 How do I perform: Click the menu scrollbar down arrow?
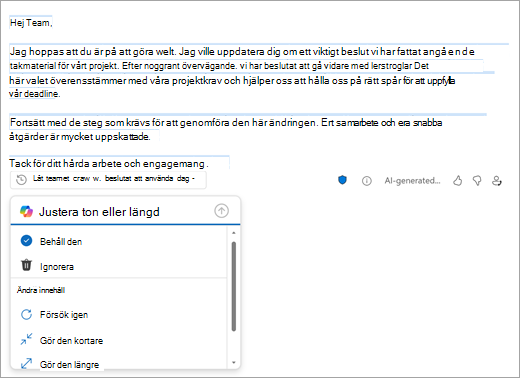pyautogui.click(x=234, y=363)
